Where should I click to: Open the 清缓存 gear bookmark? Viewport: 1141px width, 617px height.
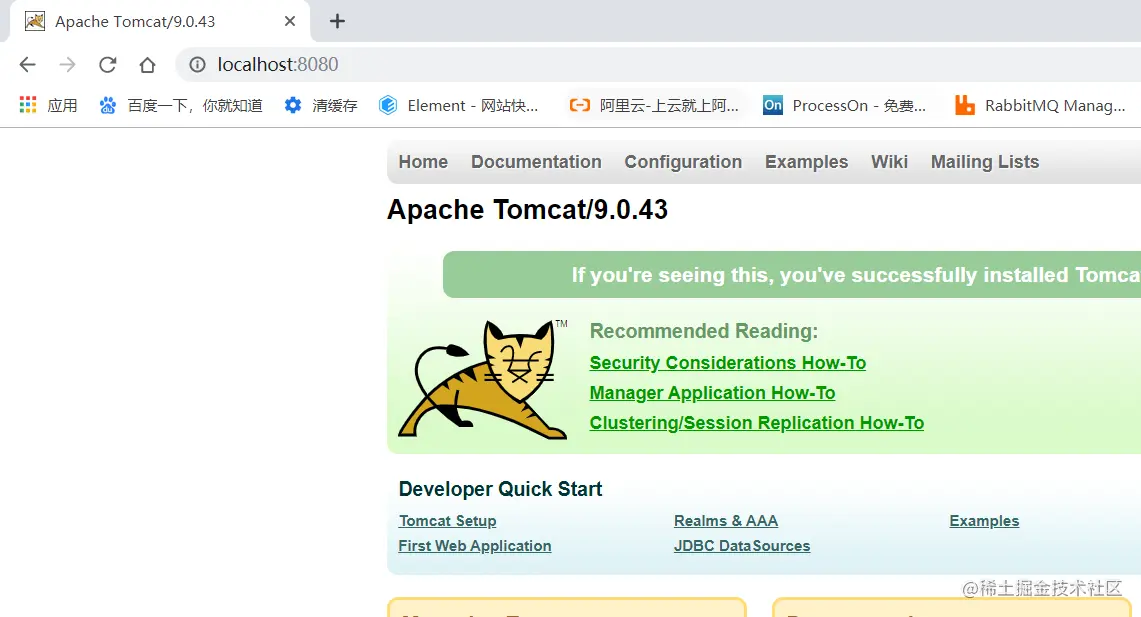tap(321, 106)
